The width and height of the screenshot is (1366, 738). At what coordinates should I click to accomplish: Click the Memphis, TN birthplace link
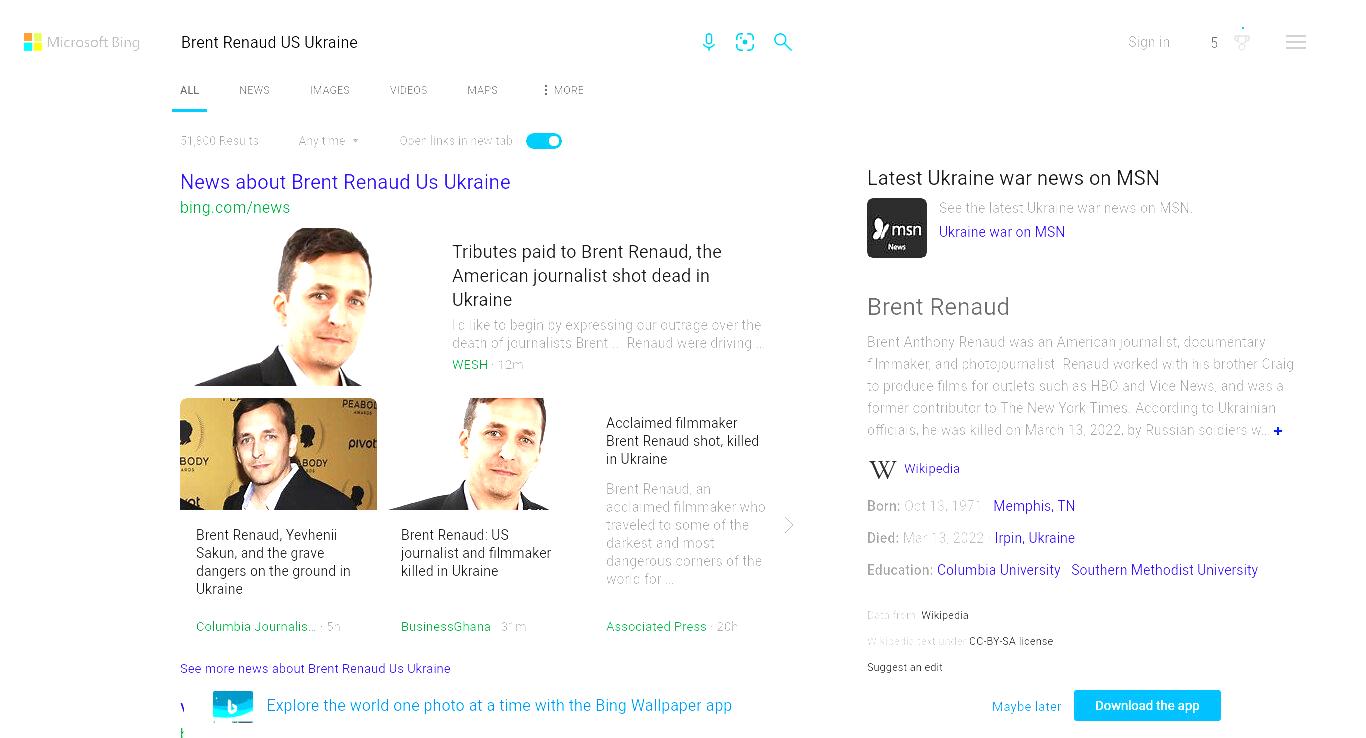[1034, 506]
